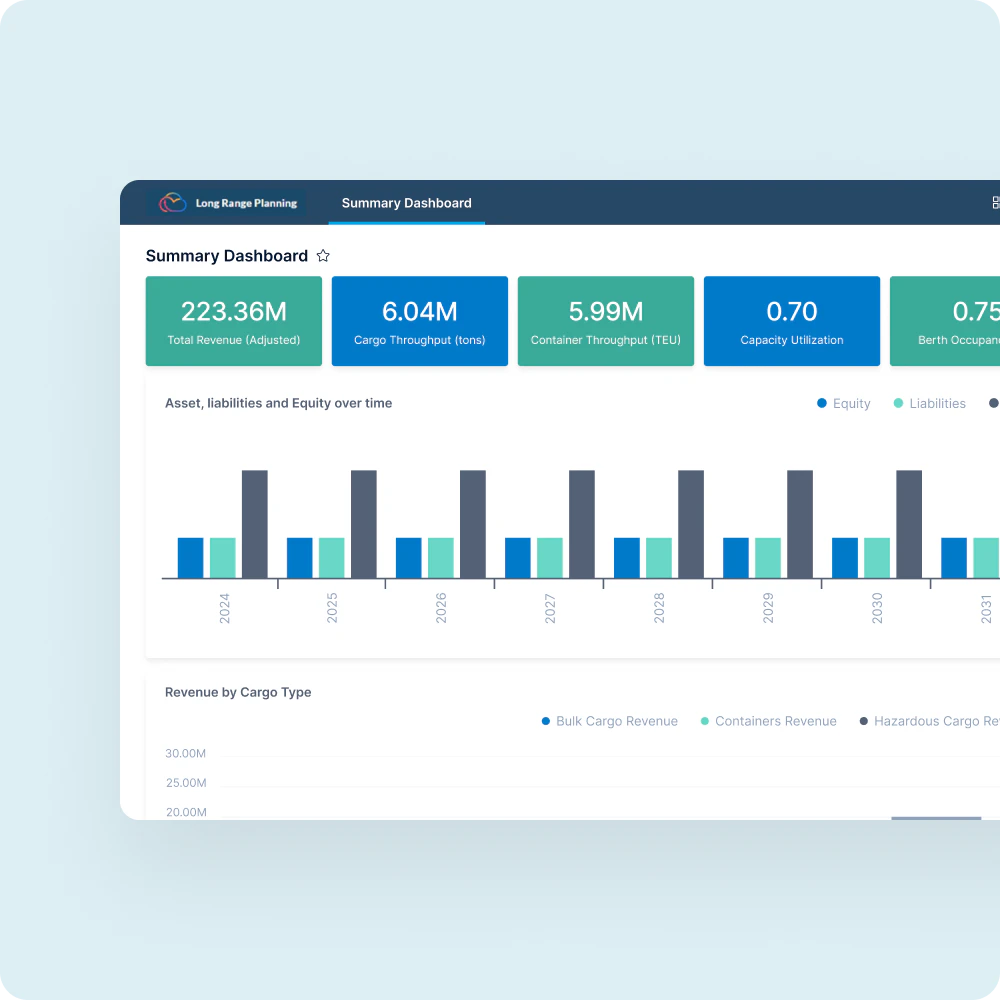
Task: Open the apps grid icon top right
Action: point(995,202)
